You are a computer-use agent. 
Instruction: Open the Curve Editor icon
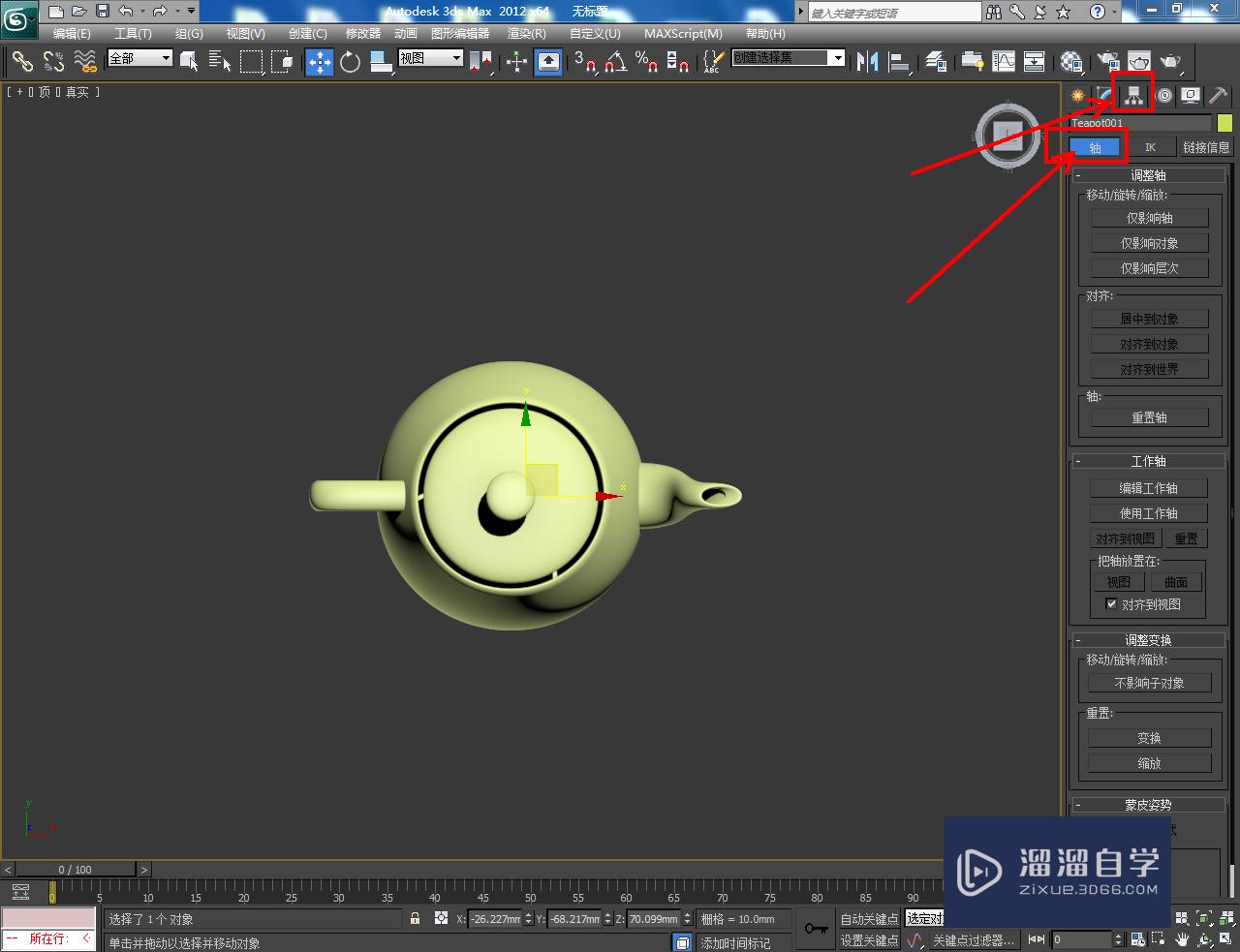coord(1004,62)
